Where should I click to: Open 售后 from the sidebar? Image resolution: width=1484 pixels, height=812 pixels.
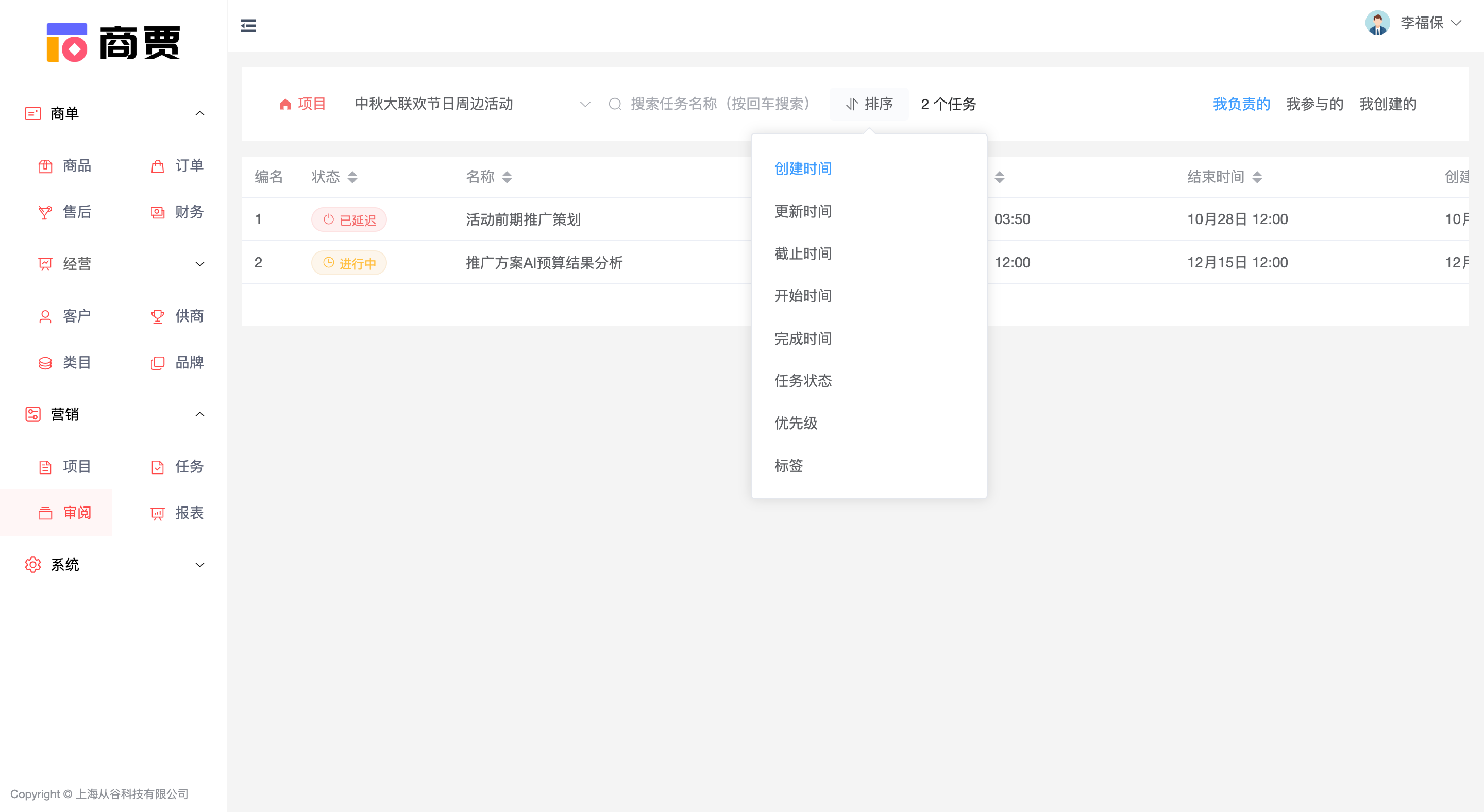tap(77, 212)
